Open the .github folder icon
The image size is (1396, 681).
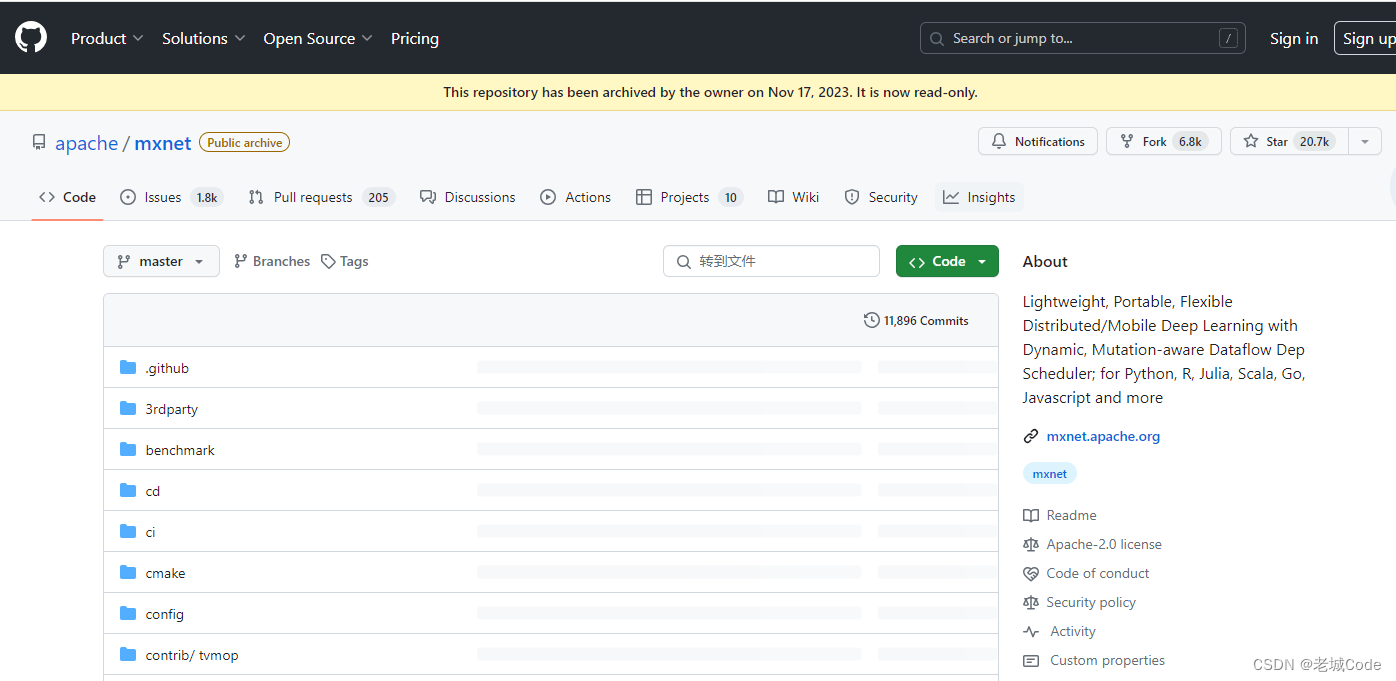coord(128,367)
